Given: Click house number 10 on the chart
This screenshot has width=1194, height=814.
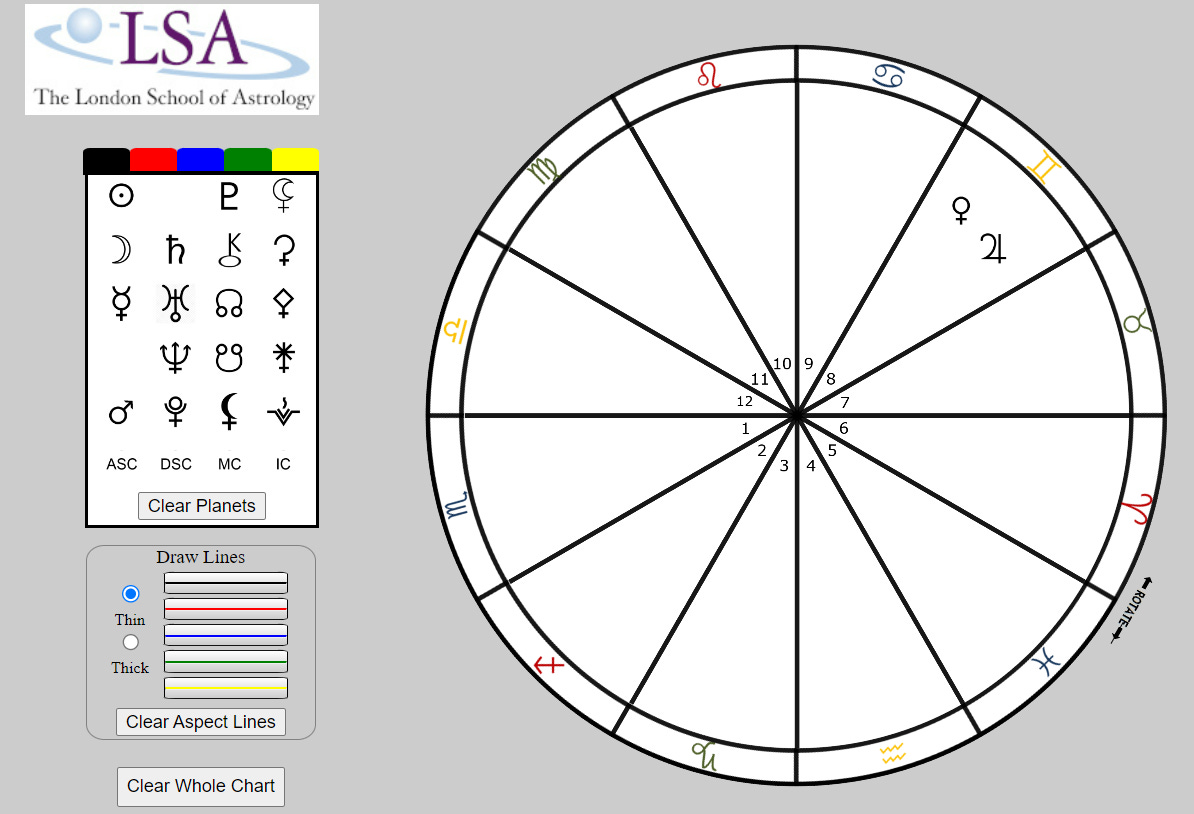Looking at the screenshot, I should tap(782, 364).
